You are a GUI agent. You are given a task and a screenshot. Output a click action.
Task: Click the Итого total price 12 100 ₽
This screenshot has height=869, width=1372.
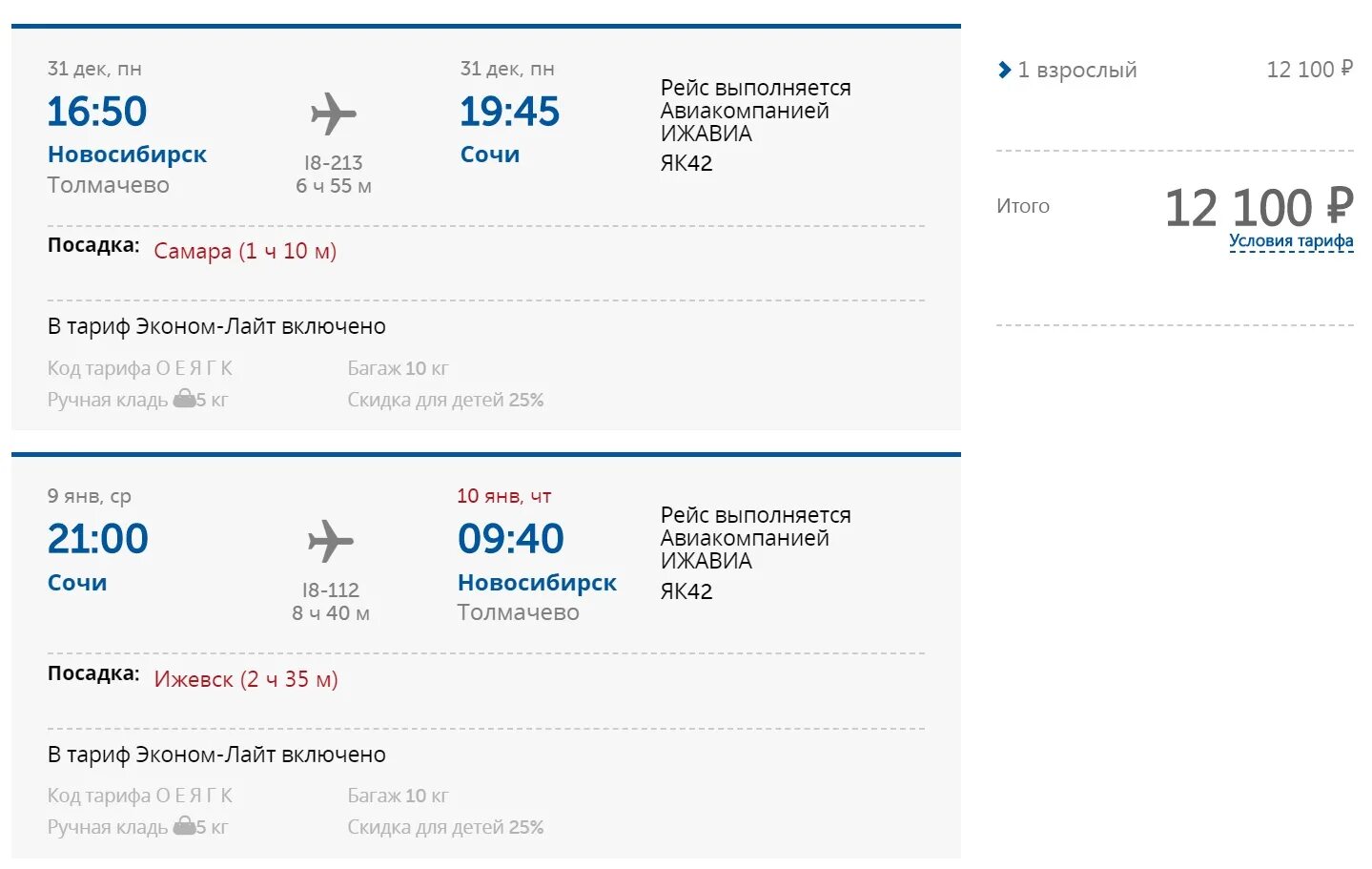(1258, 208)
